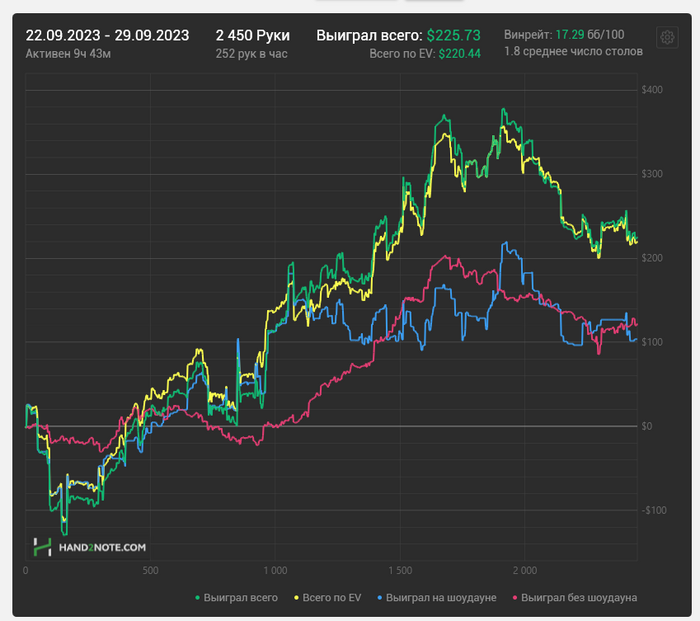
Task: Click 'Активен 9ч 43м' active time text
Action: tap(68, 54)
